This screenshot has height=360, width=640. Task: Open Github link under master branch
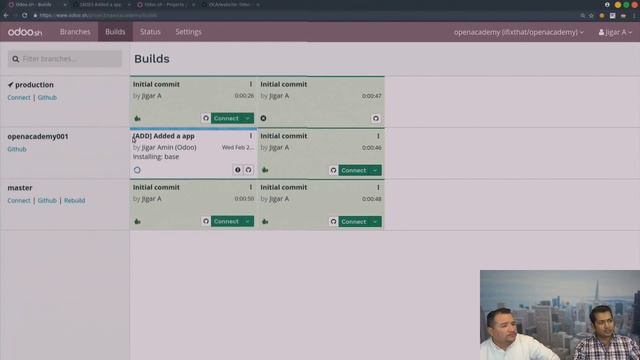click(47, 200)
